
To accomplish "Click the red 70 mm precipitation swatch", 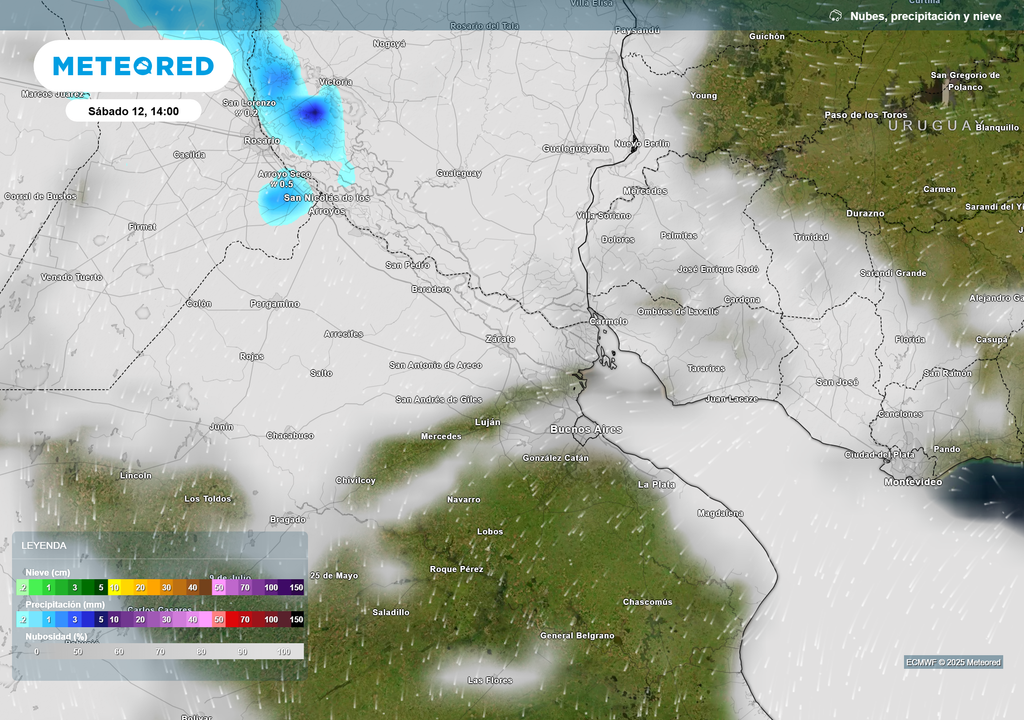I will click(244, 620).
